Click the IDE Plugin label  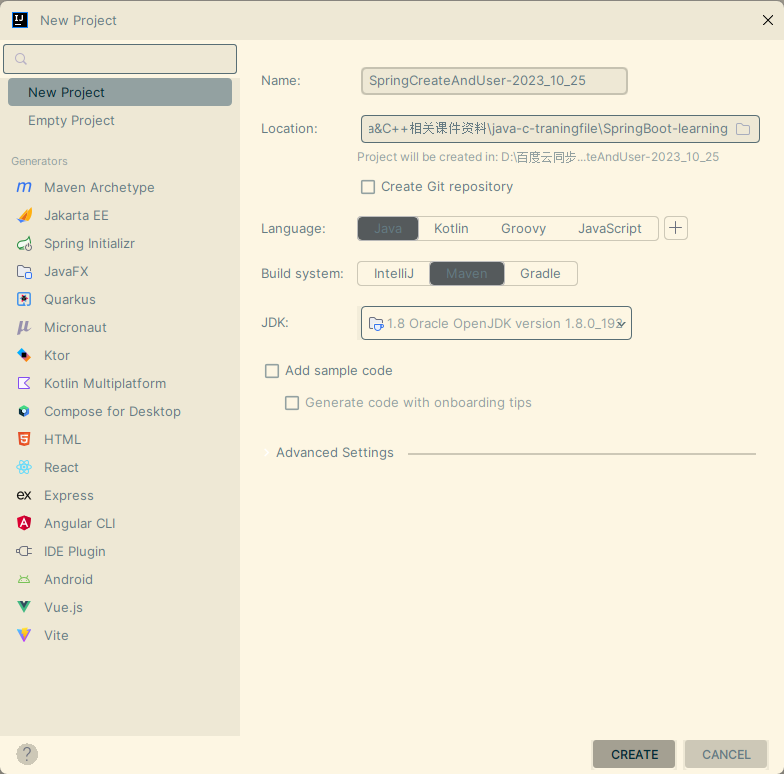75,552
